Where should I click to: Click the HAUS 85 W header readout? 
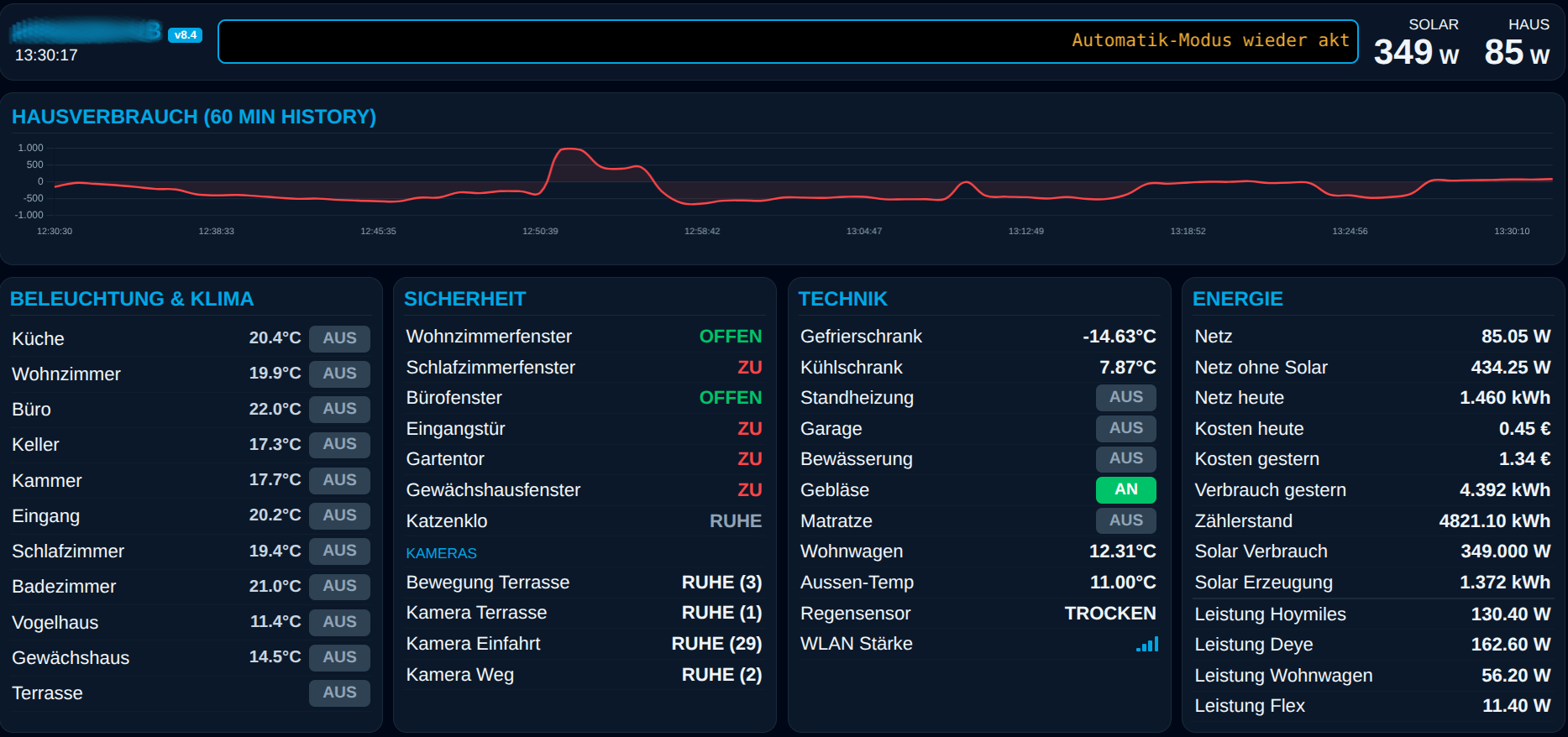(1517, 44)
